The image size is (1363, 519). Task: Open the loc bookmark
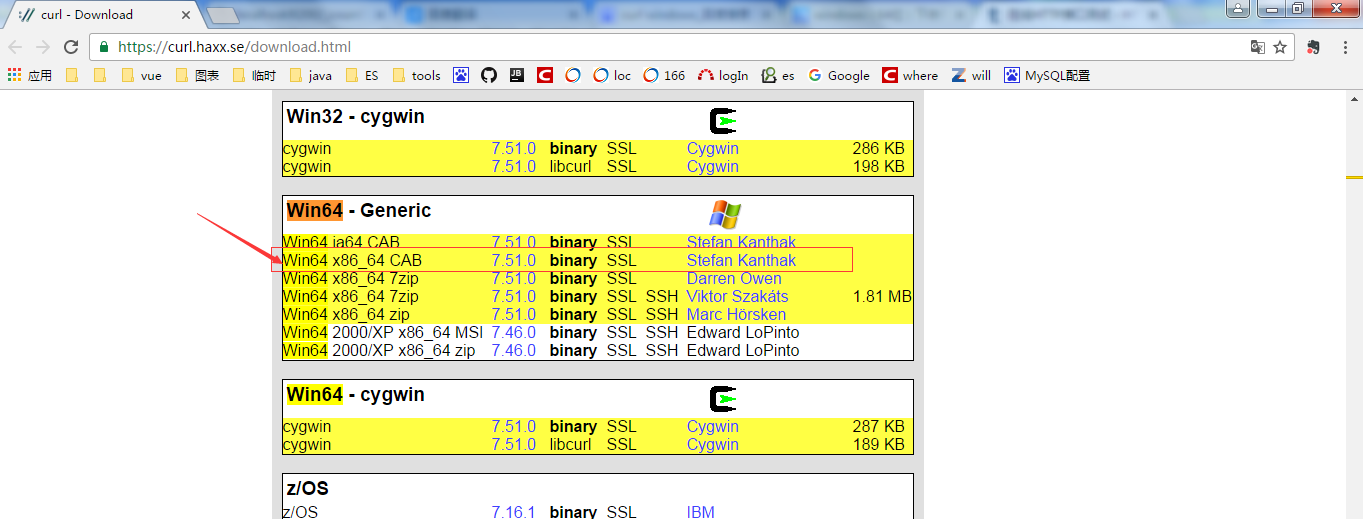[x=612, y=75]
